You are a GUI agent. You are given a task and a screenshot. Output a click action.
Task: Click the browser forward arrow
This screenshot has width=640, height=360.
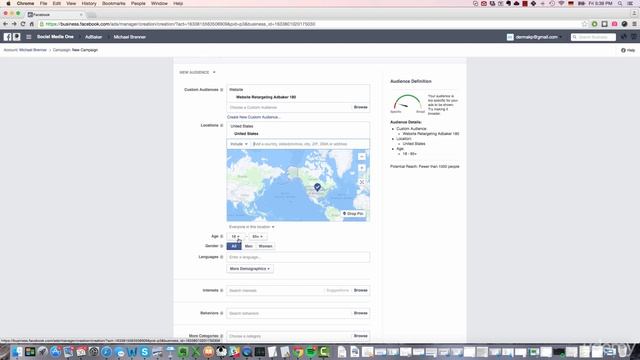(x=14, y=24)
